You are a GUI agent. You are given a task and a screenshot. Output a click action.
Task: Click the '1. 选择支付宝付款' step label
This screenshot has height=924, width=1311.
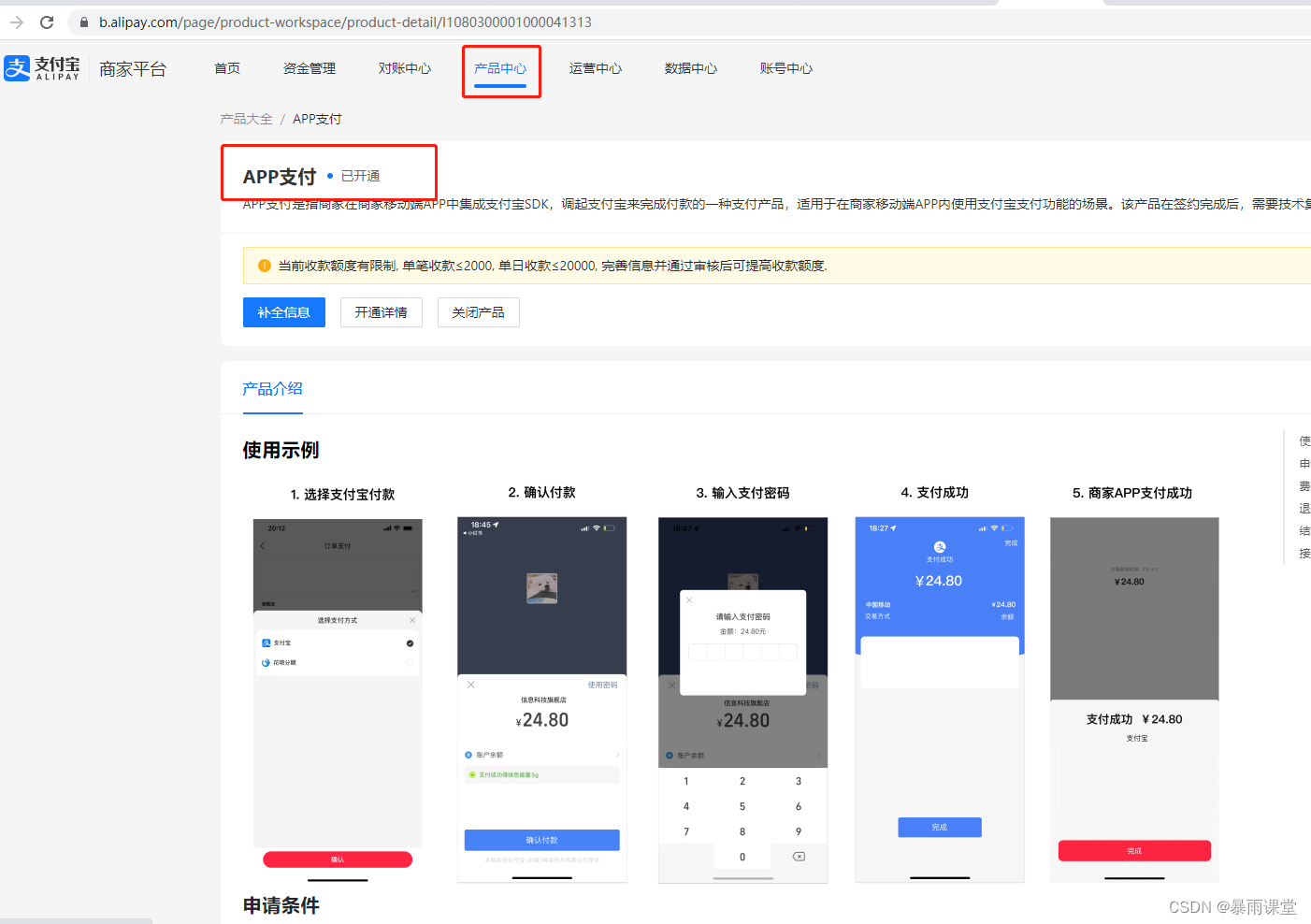(x=342, y=494)
